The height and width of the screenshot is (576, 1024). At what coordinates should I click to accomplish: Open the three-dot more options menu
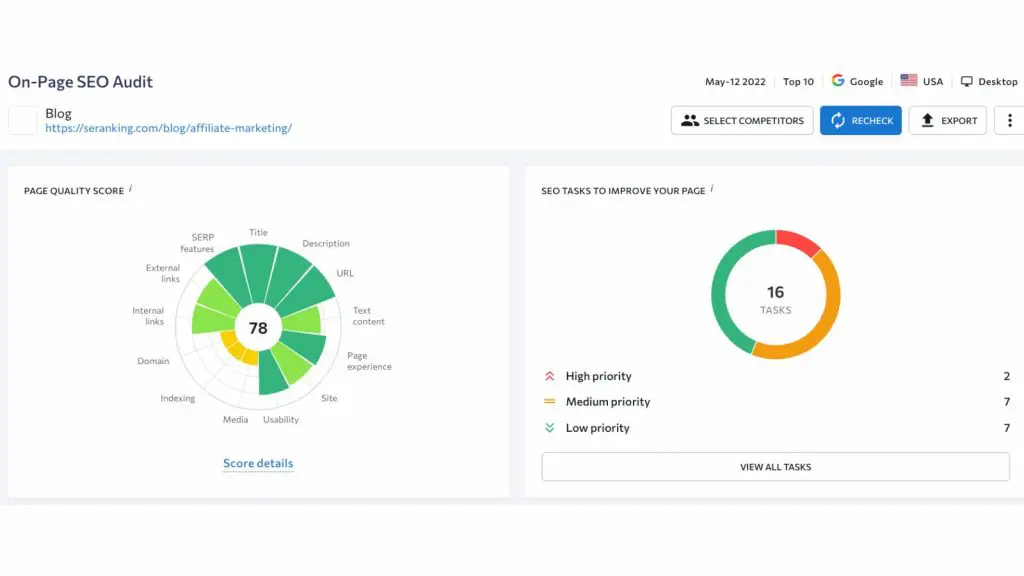(1009, 121)
